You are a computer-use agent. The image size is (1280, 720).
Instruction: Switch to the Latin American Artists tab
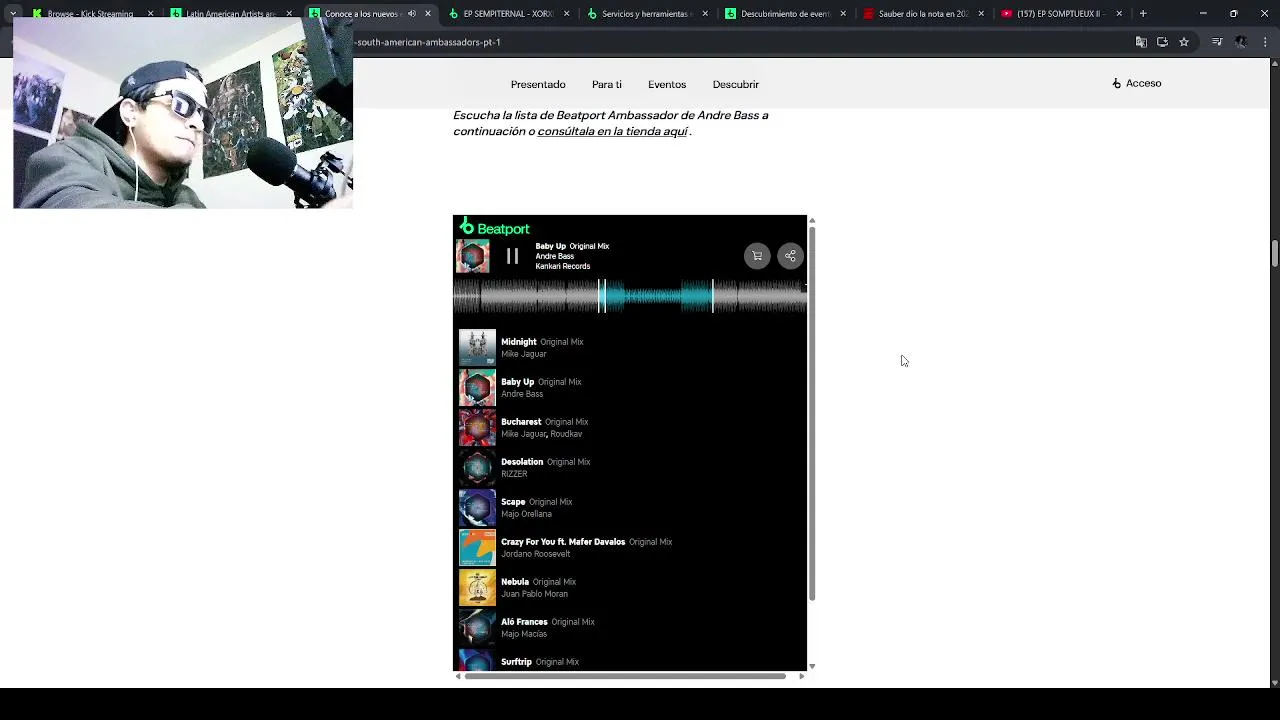pos(229,14)
